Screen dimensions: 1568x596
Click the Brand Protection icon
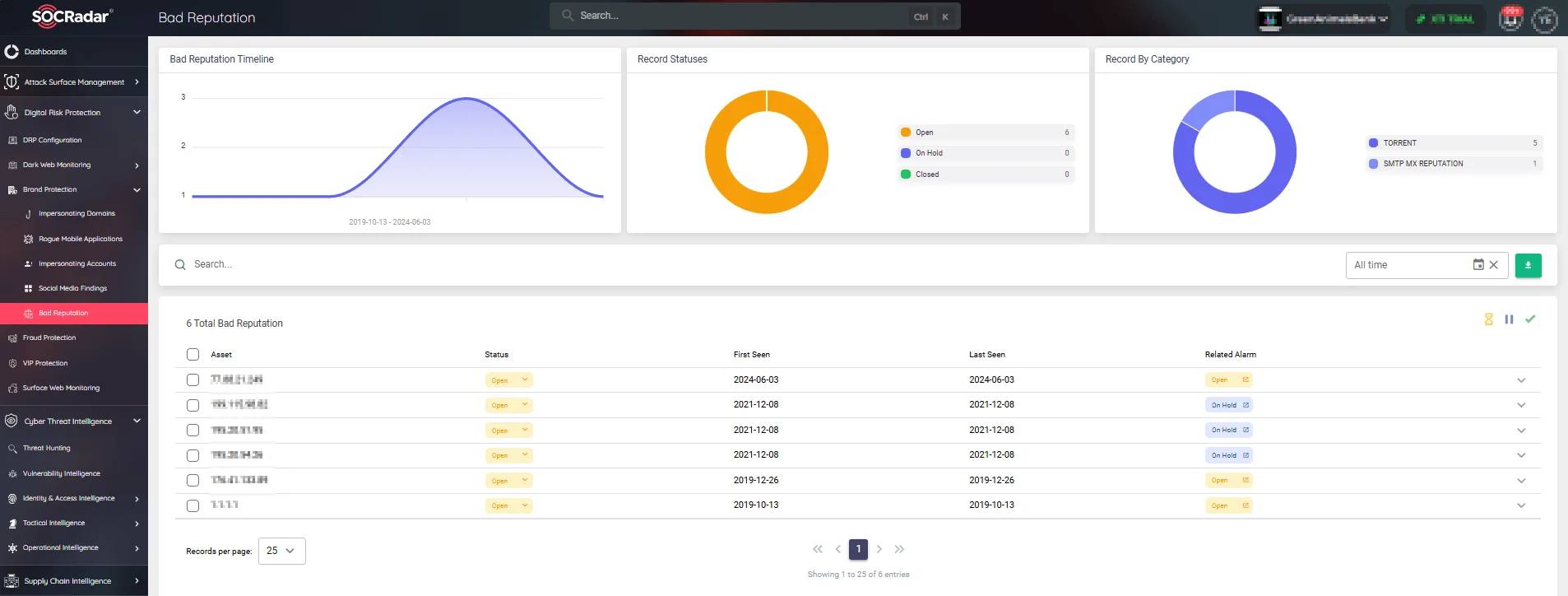pyautogui.click(x=12, y=190)
